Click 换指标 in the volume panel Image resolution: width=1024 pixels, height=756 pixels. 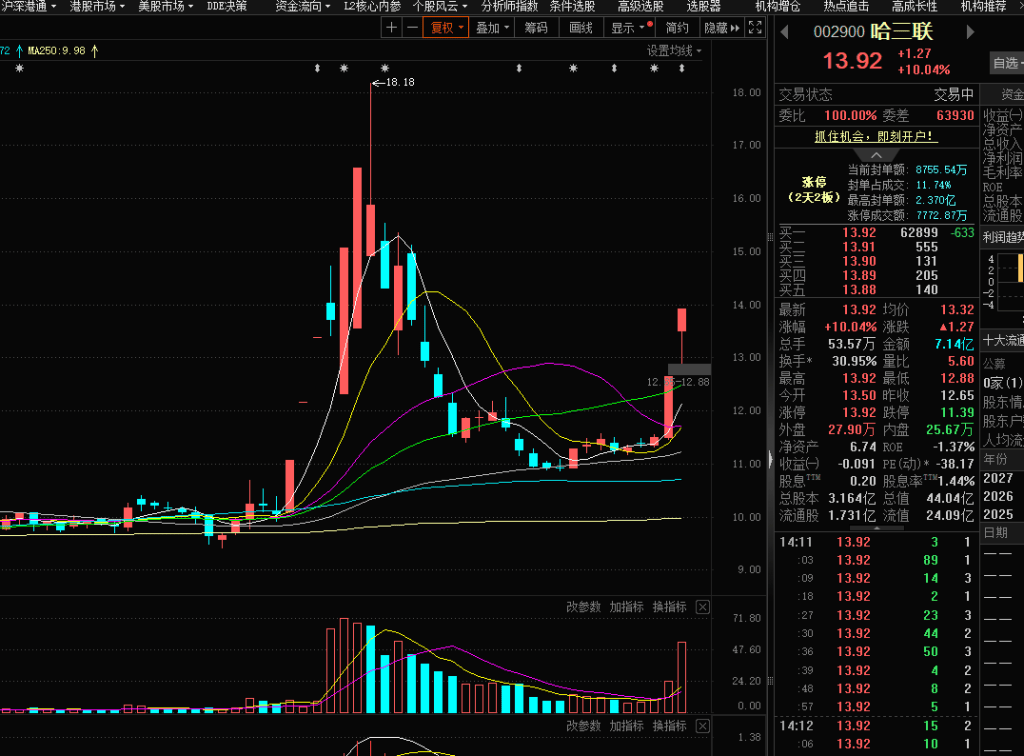[x=669, y=607]
